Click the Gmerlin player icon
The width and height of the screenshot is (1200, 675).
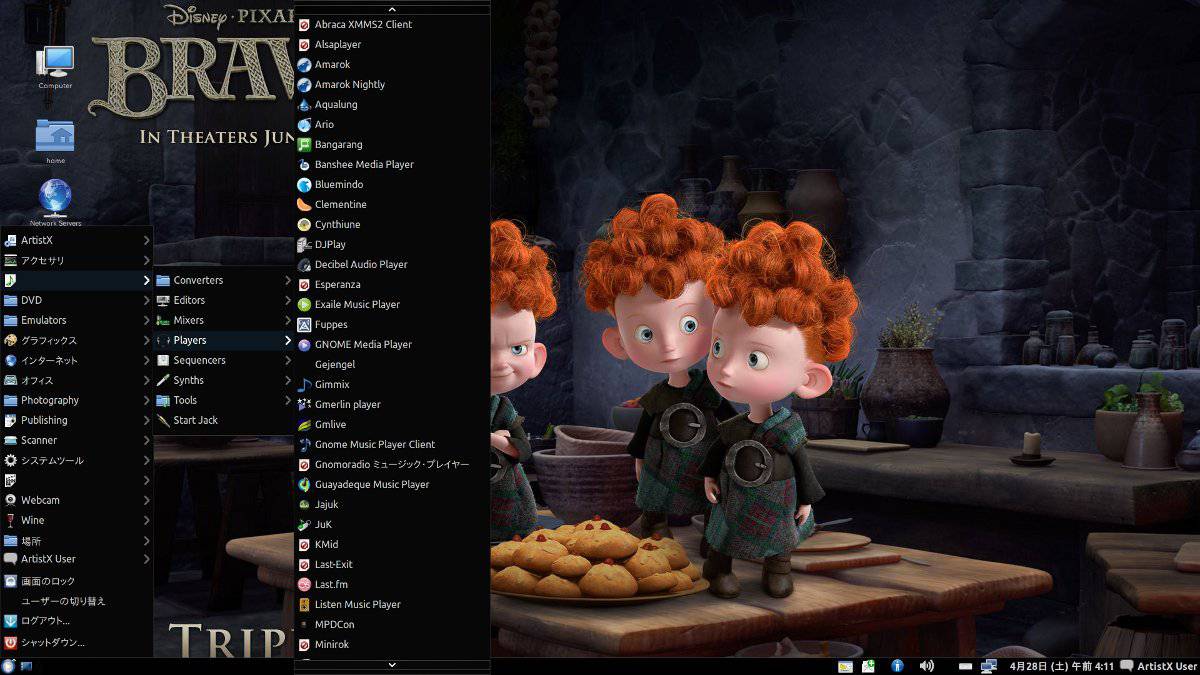(305, 404)
